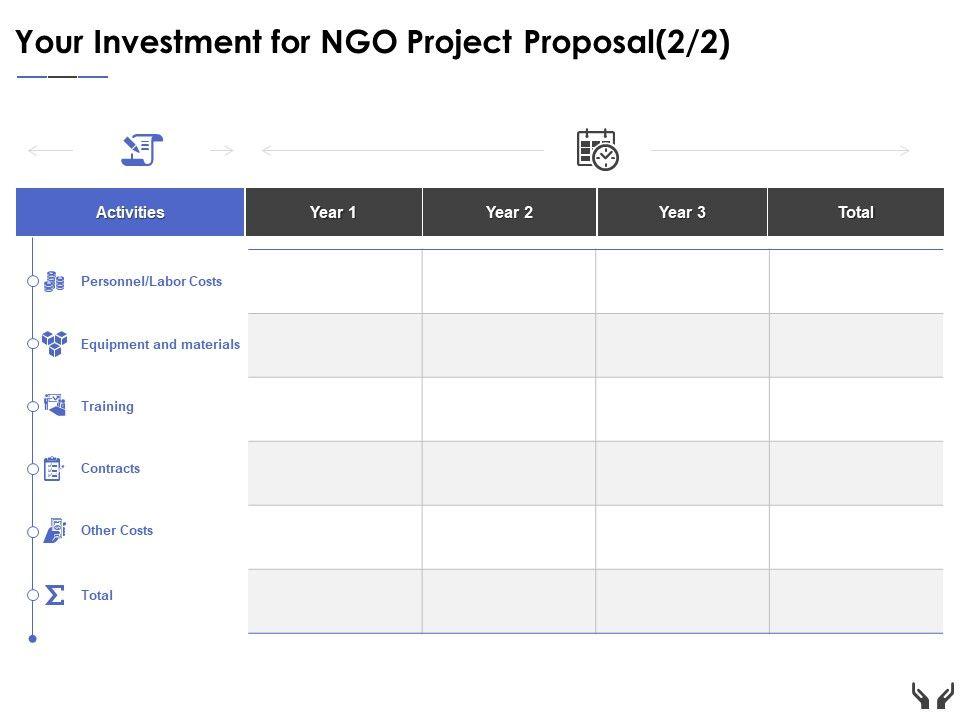Click the Total column header

(x=856, y=212)
